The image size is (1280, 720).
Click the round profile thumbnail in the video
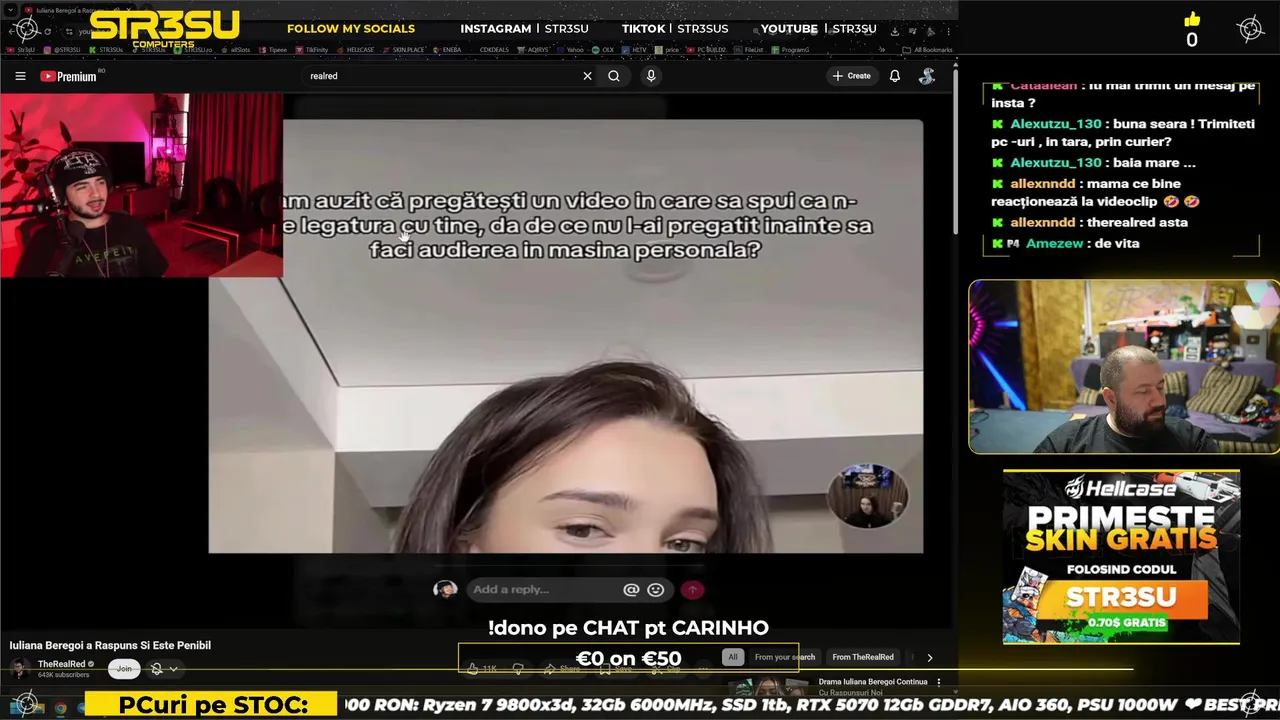coord(868,496)
